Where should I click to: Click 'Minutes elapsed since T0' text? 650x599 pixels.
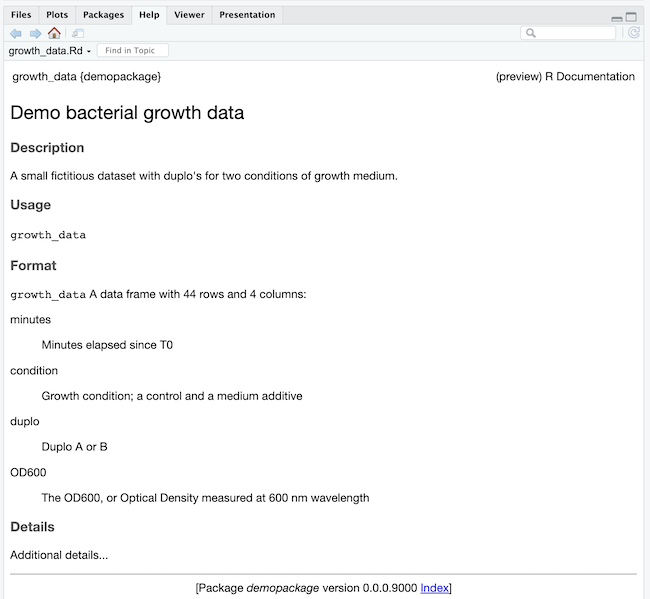[x=107, y=345]
